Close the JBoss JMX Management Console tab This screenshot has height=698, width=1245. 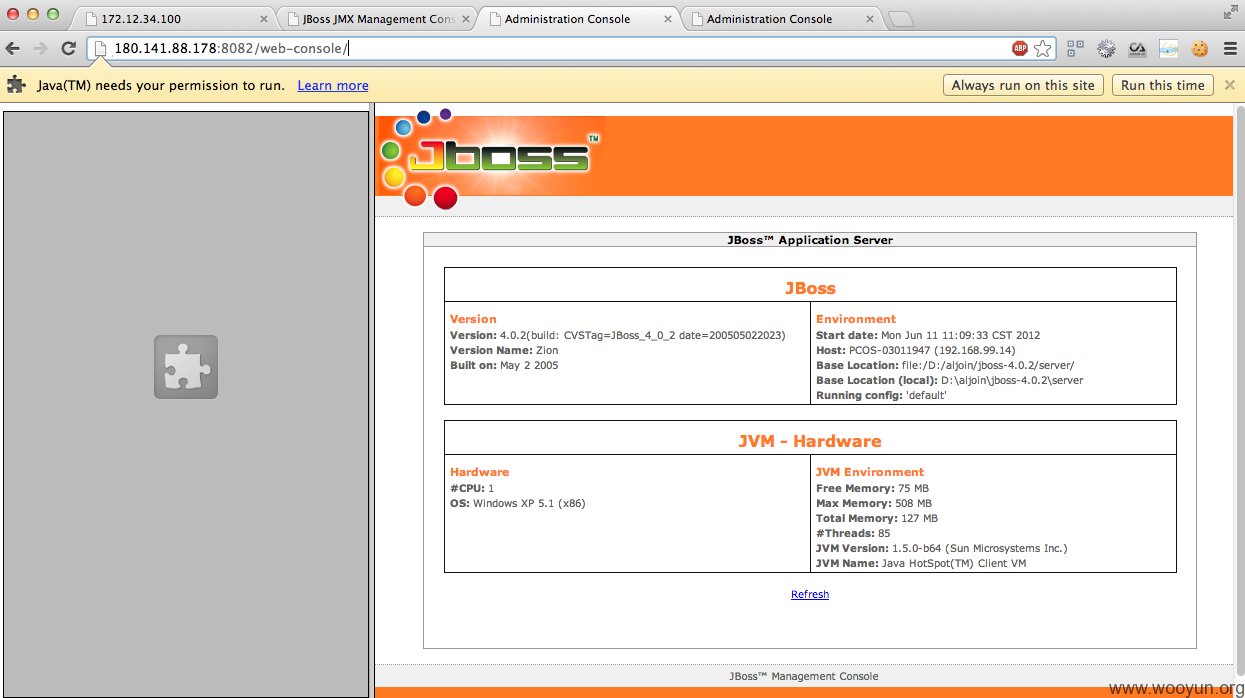[465, 19]
